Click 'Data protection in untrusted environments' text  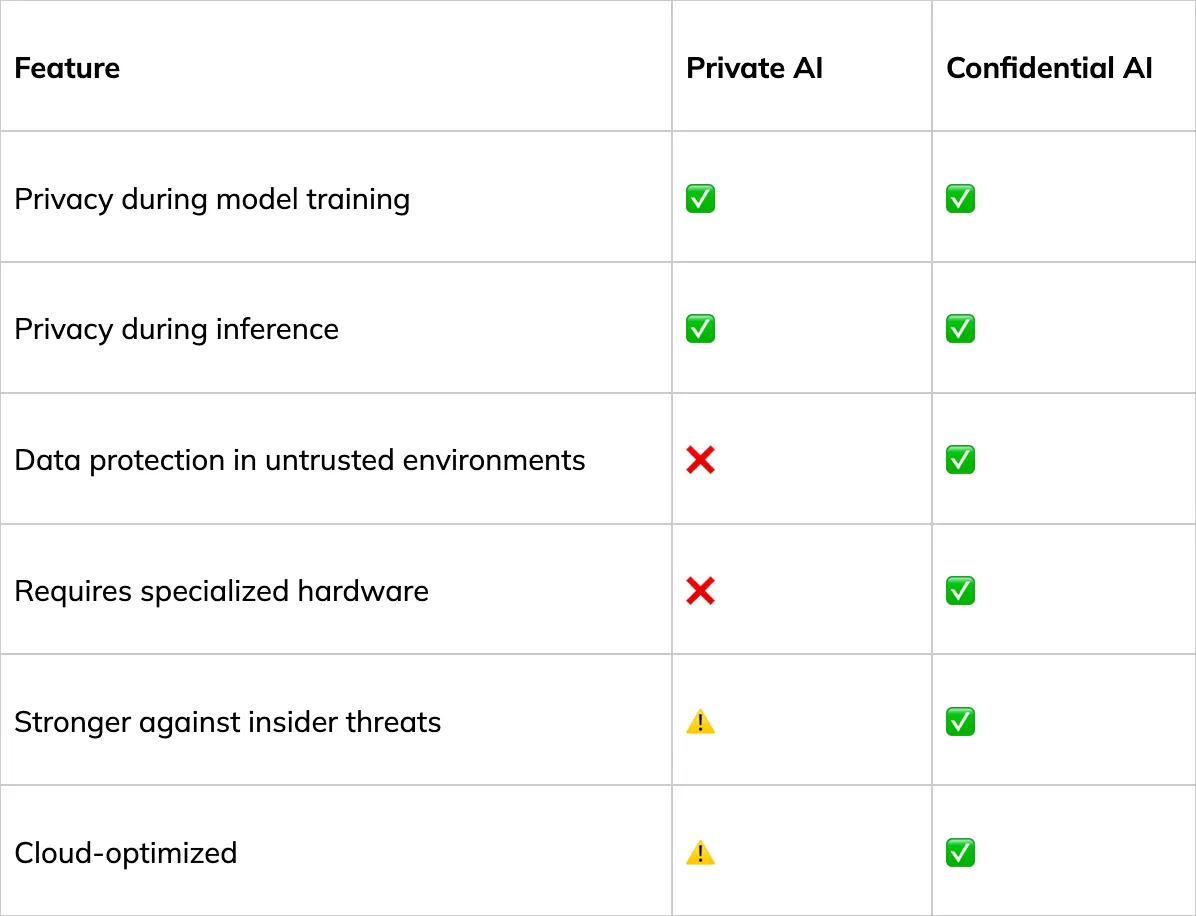click(x=300, y=461)
